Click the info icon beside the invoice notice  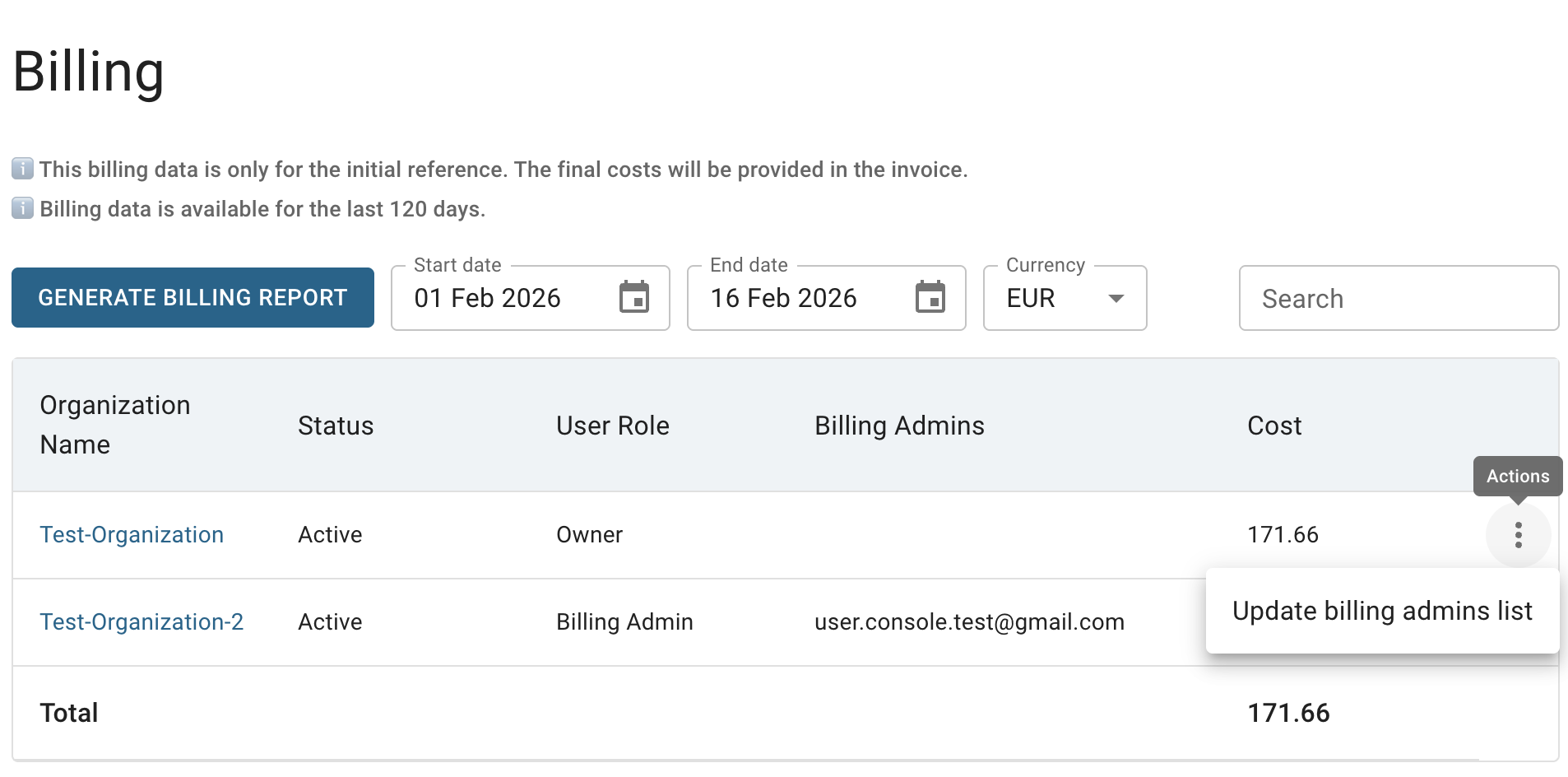(23, 169)
